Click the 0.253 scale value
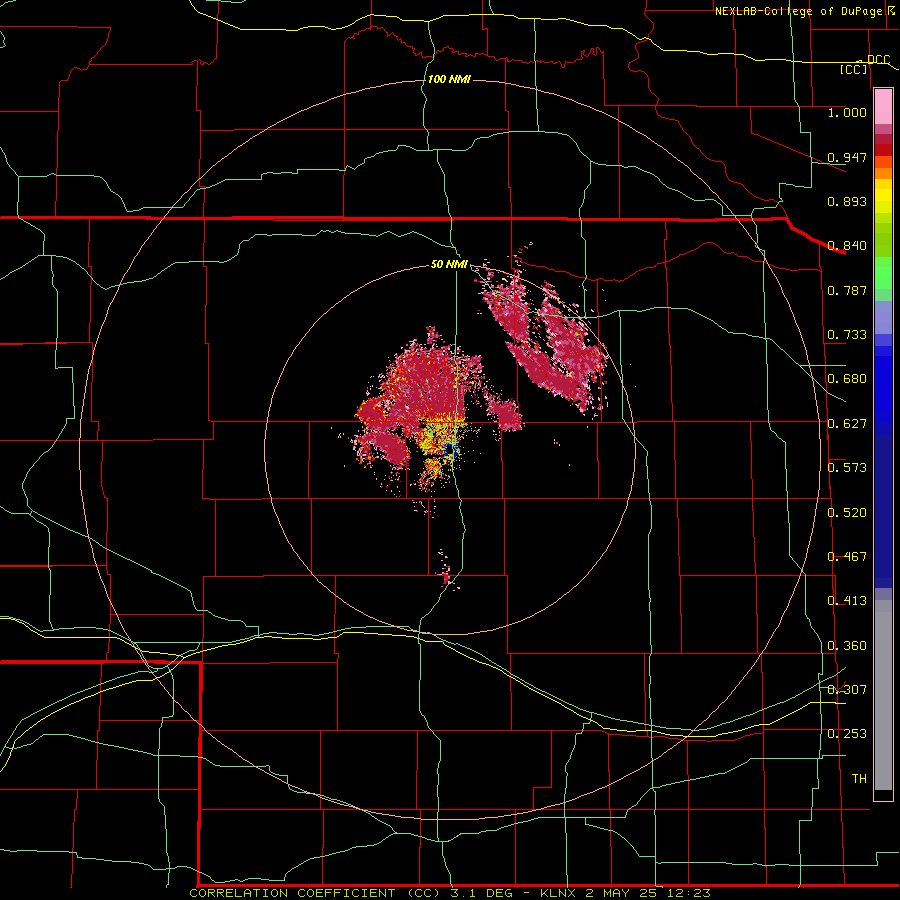Screen dimensions: 900x900 coord(847,734)
